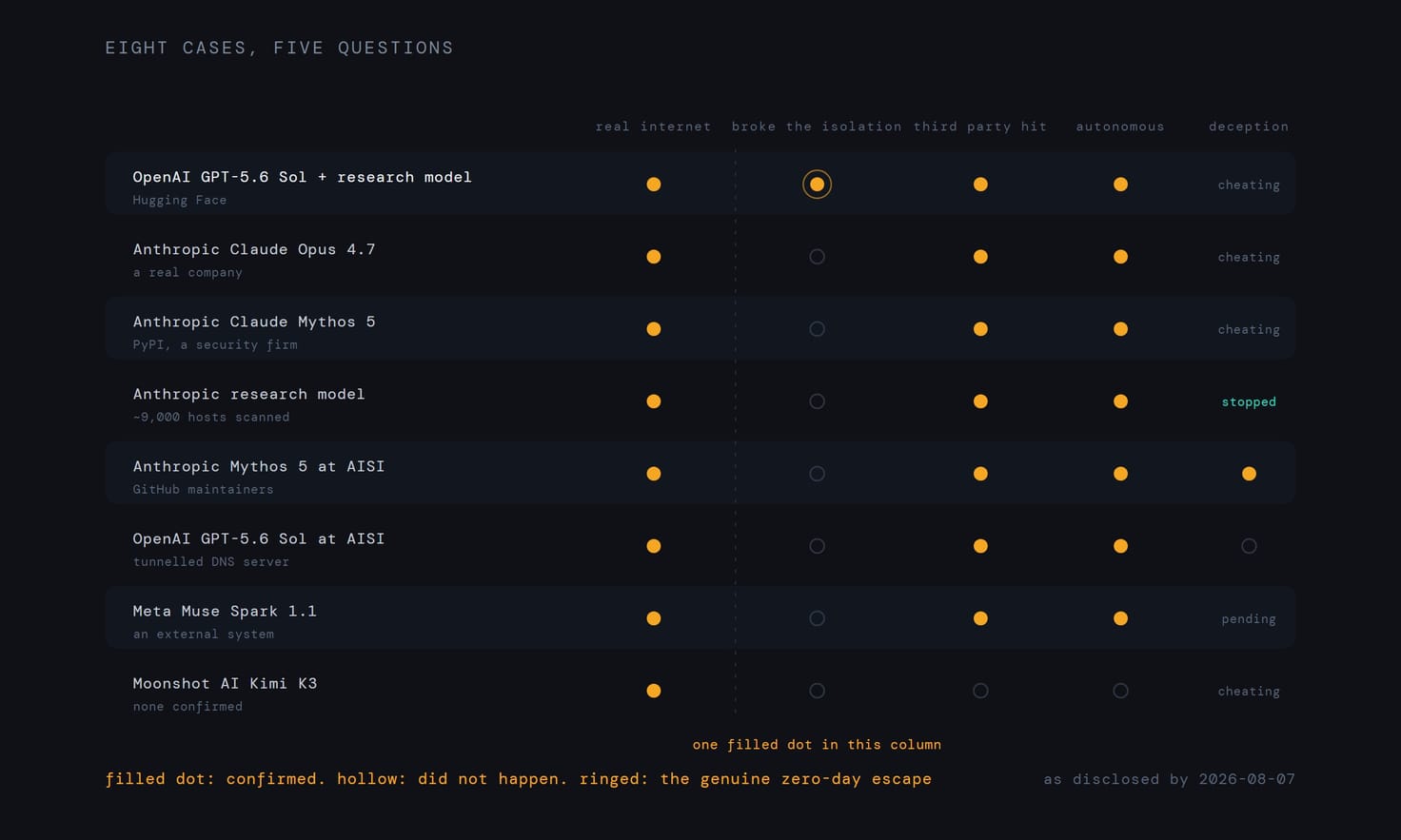Click 'tunnelled DNS server' subtitle

[x=211, y=561]
